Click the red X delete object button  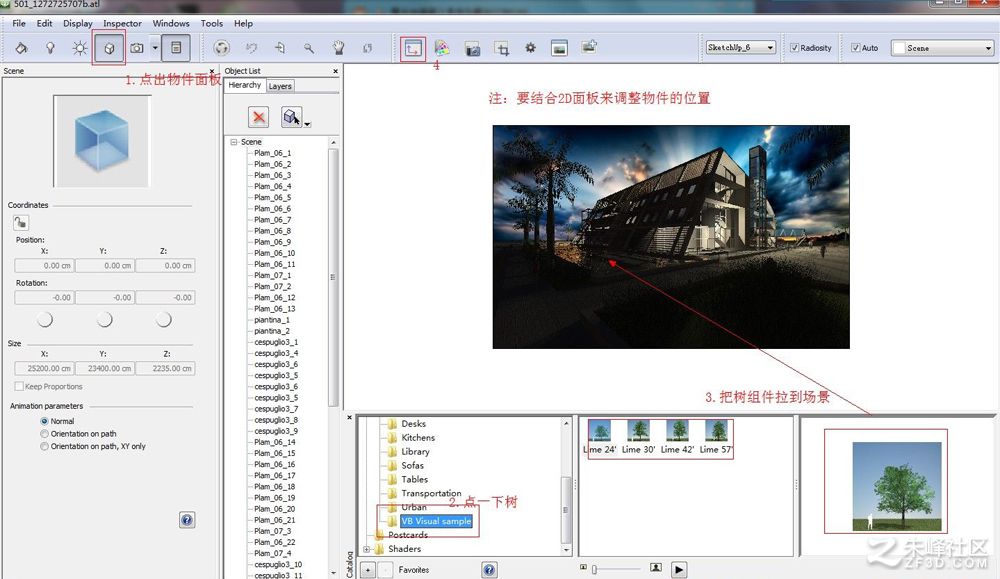pos(258,117)
